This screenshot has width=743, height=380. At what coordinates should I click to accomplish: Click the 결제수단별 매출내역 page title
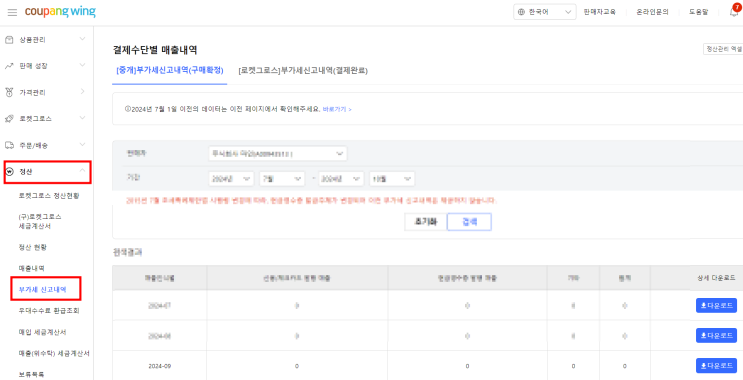tap(155, 49)
